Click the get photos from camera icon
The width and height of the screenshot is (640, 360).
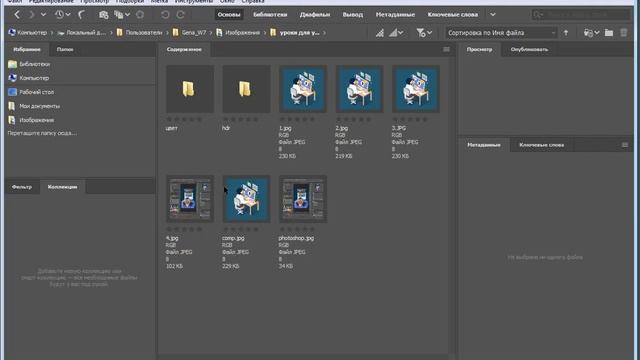(x=104, y=15)
